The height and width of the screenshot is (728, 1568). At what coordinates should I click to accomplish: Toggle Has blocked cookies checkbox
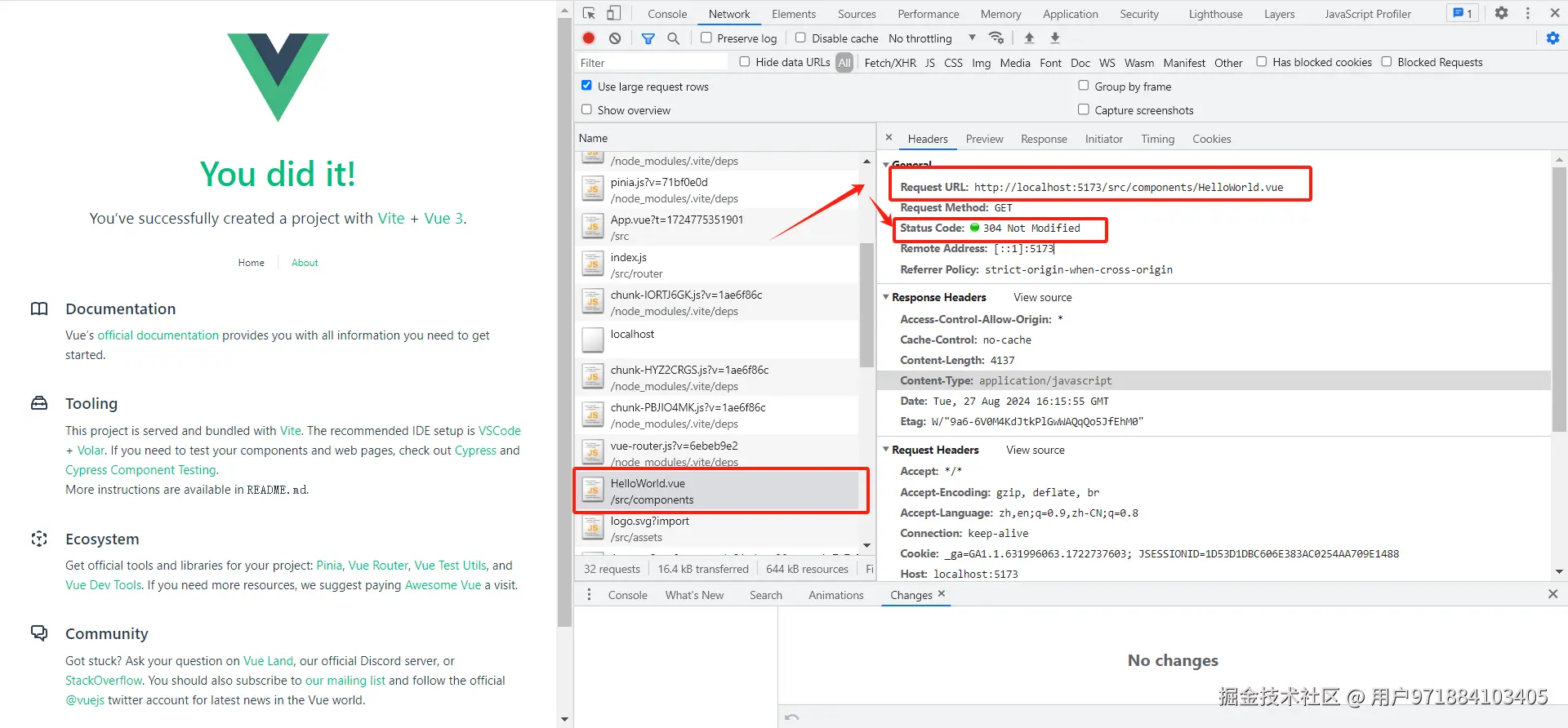pos(1261,61)
